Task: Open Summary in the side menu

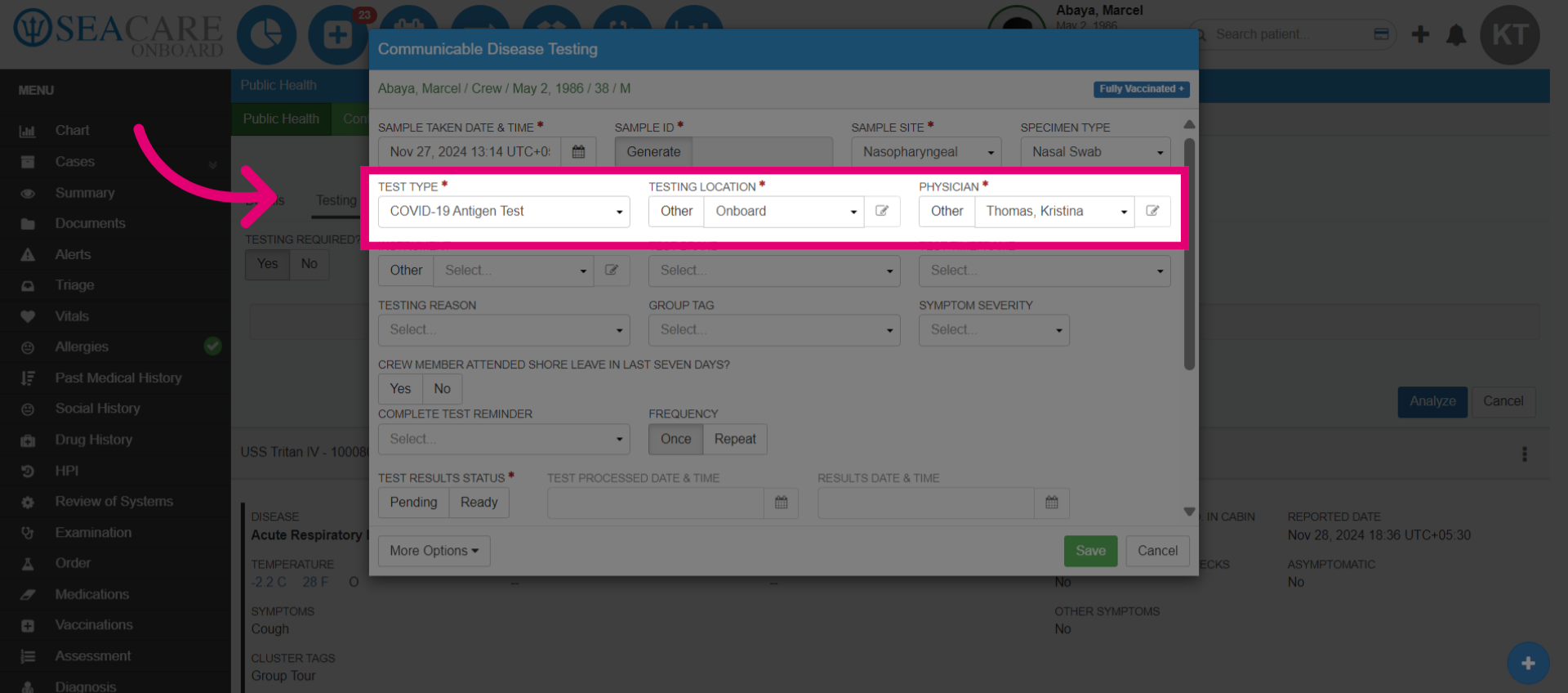Action: pyautogui.click(x=85, y=193)
